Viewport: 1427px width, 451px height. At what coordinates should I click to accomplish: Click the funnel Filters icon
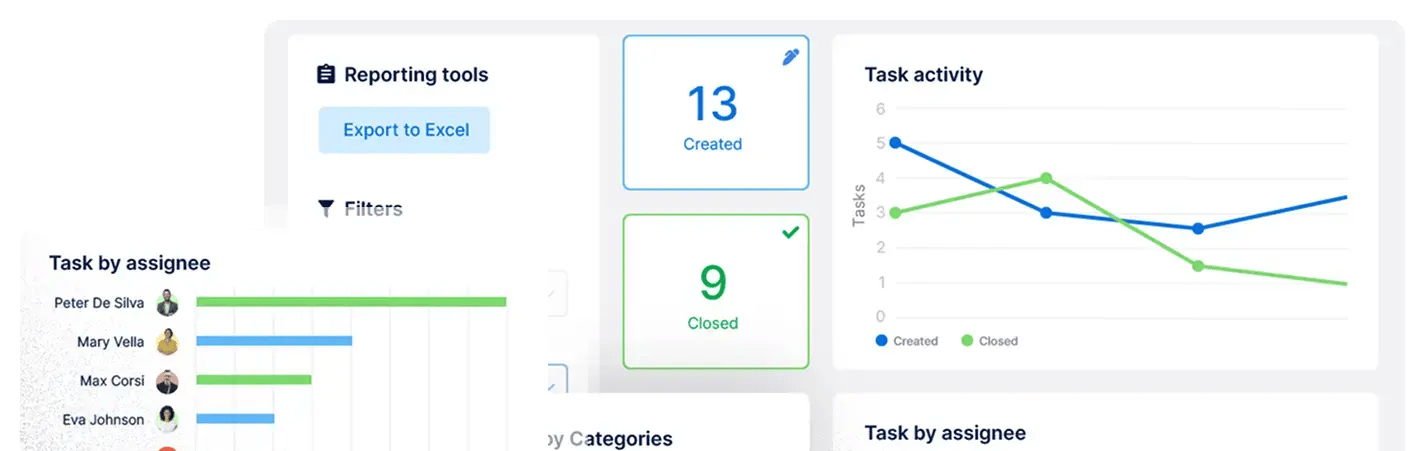(326, 209)
